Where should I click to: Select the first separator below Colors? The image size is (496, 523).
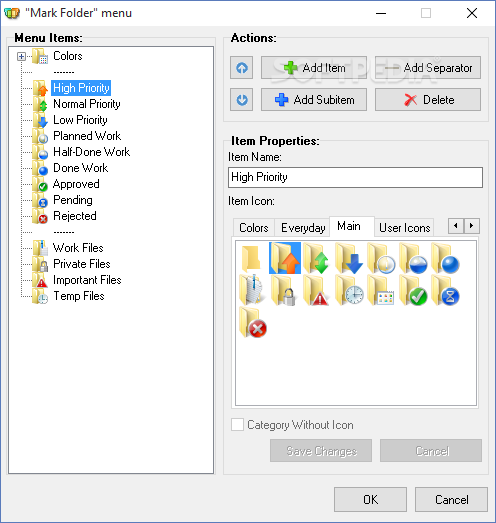click(64, 72)
